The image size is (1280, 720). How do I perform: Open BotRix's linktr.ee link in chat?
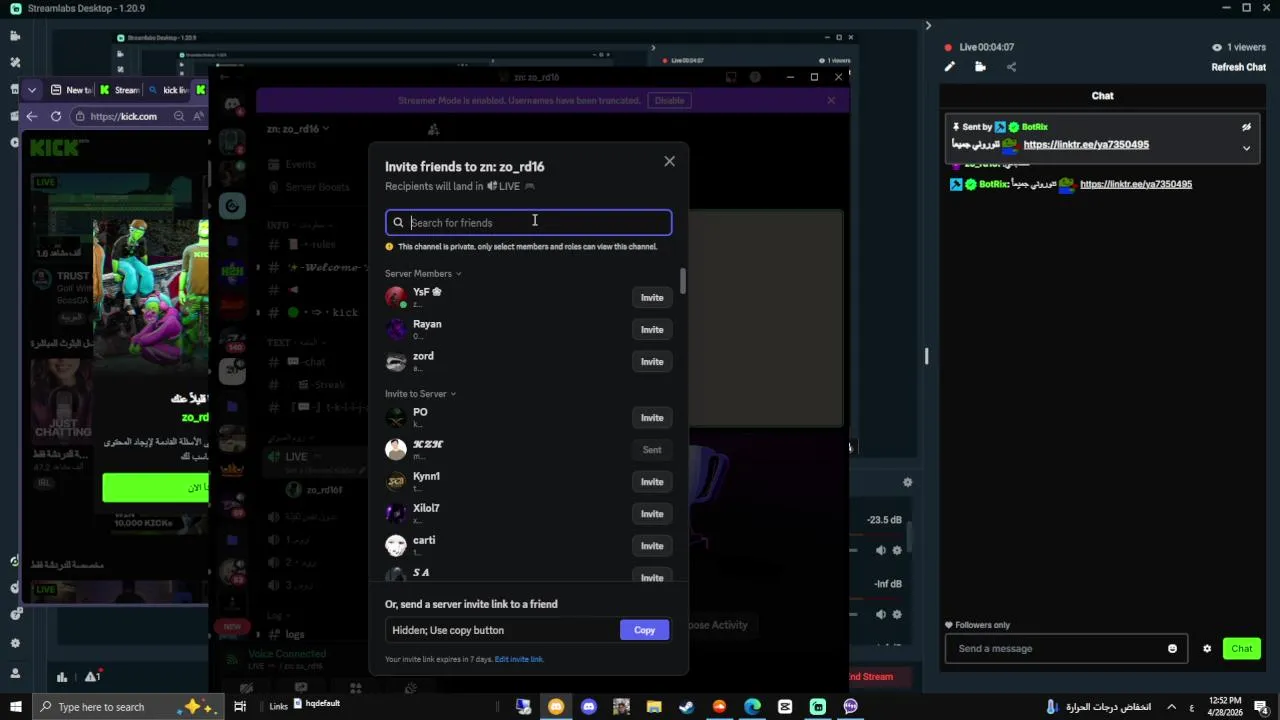[1136, 184]
